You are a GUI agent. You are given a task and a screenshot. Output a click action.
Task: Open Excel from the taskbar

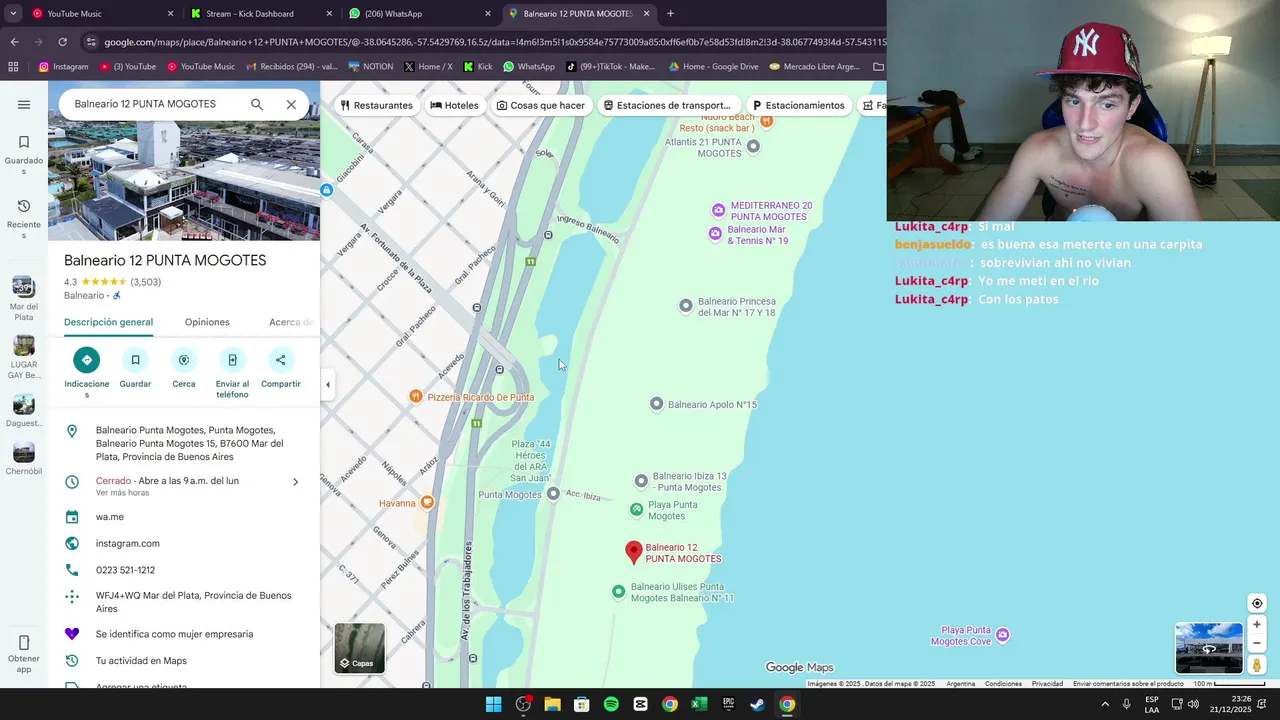point(699,704)
